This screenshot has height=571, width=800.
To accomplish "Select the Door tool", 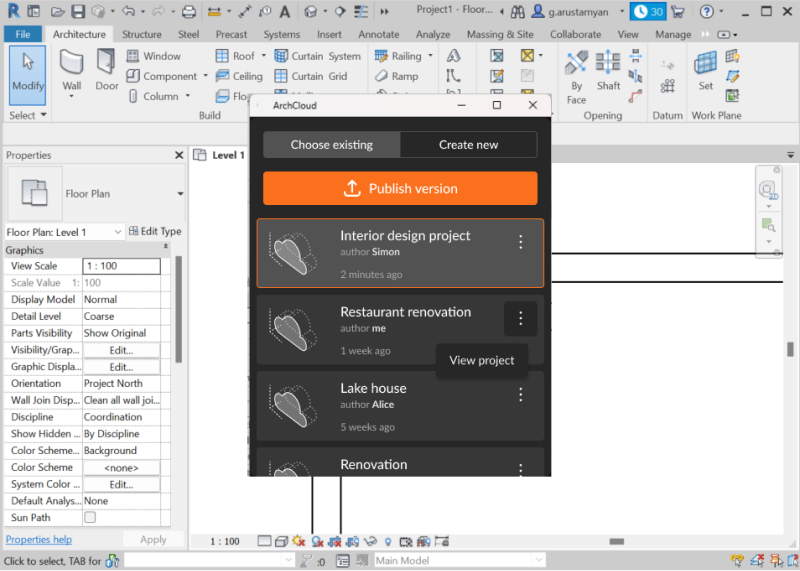I will tap(106, 70).
